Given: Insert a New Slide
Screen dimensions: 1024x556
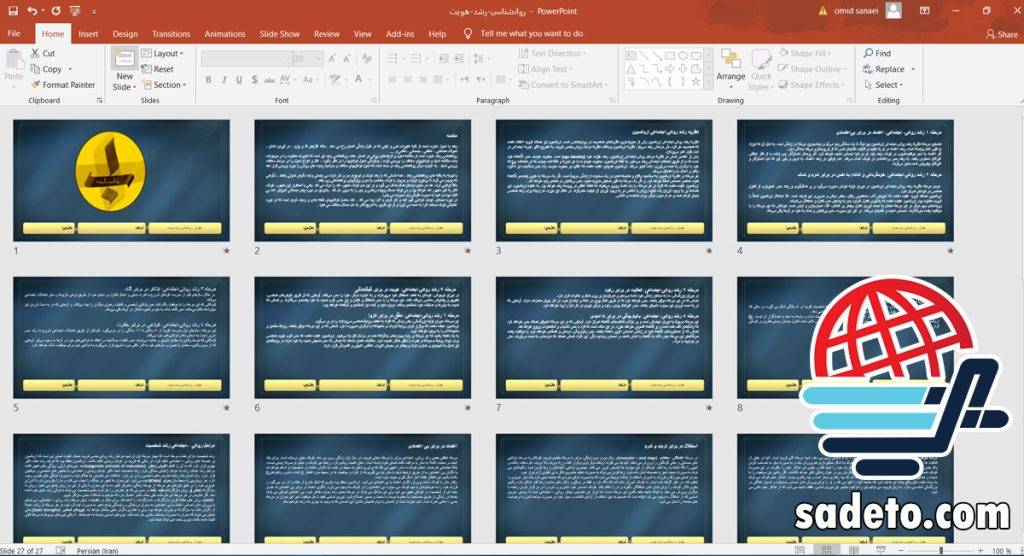Looking at the screenshot, I should click(123, 69).
